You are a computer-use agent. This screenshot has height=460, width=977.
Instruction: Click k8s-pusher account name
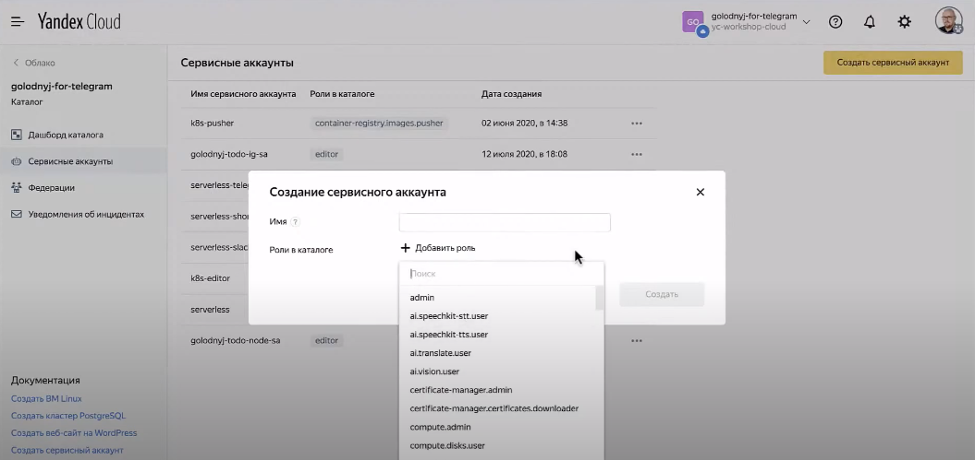[212, 123]
